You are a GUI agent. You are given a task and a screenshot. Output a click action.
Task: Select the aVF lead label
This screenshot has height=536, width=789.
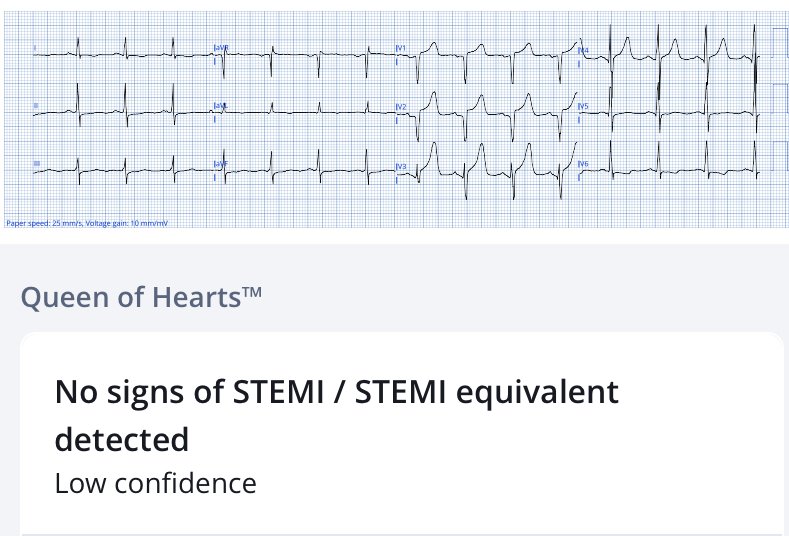220,163
